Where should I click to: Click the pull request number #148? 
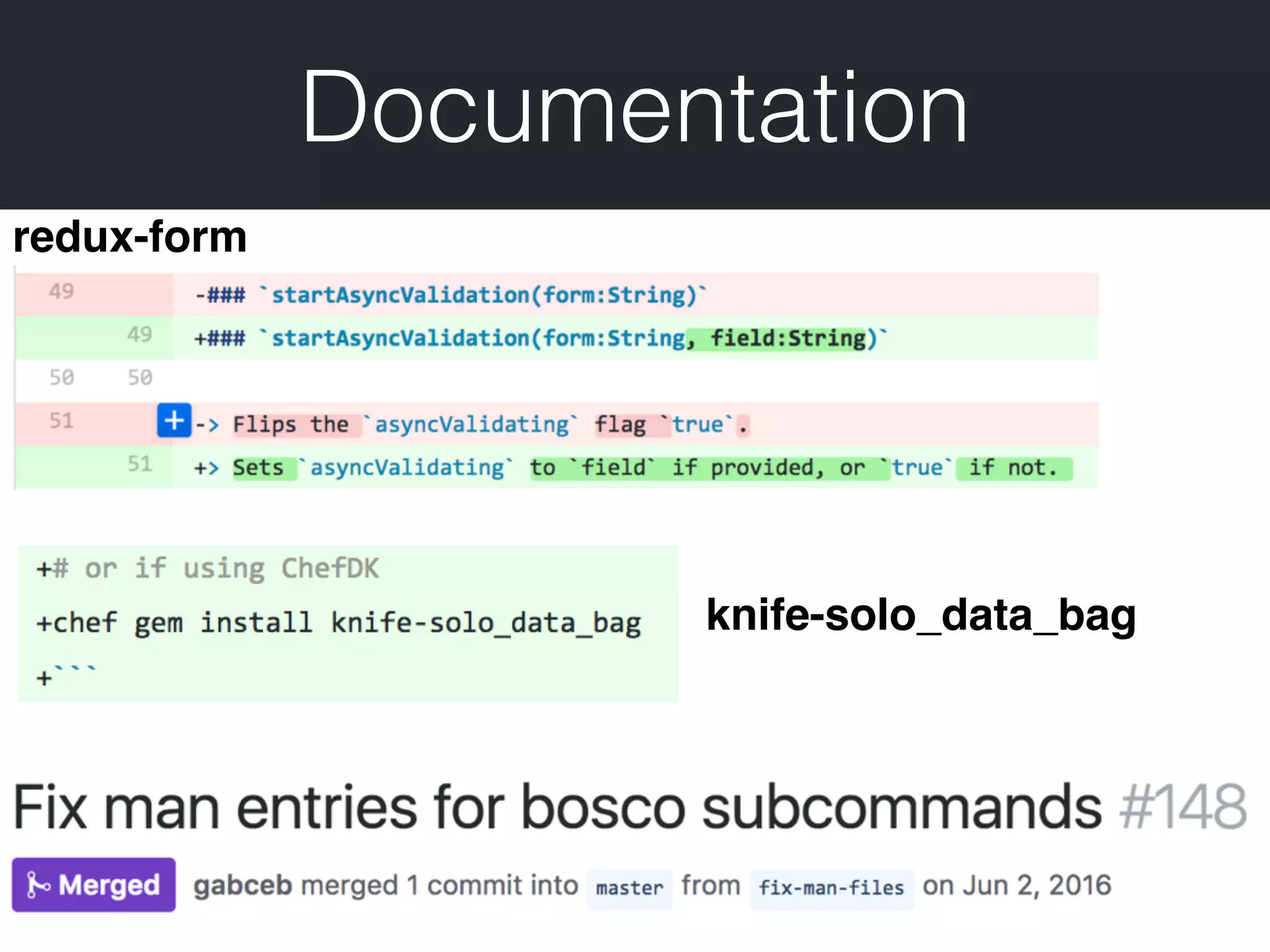pos(1183,806)
